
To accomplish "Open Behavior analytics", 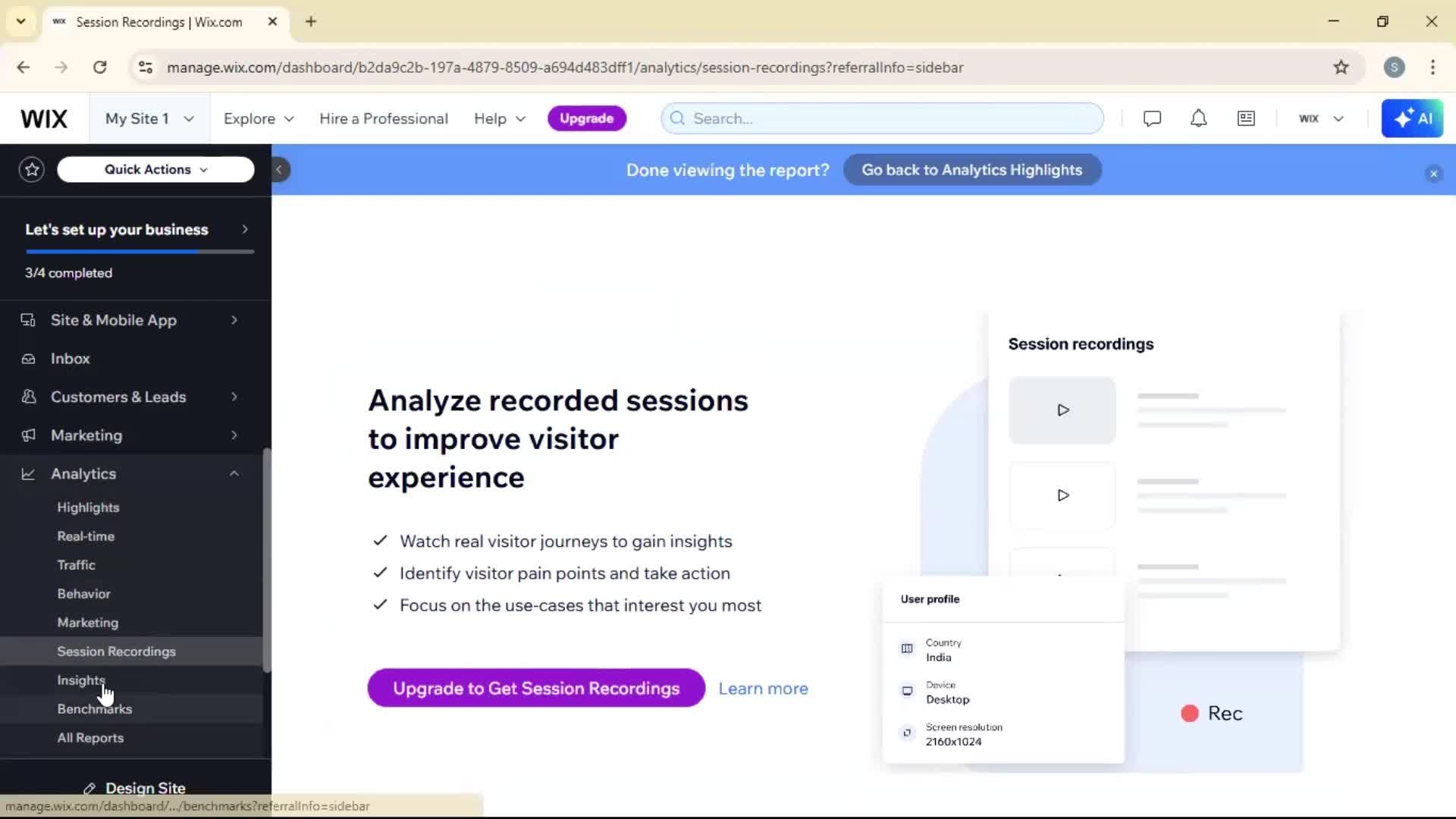I will (83, 594).
